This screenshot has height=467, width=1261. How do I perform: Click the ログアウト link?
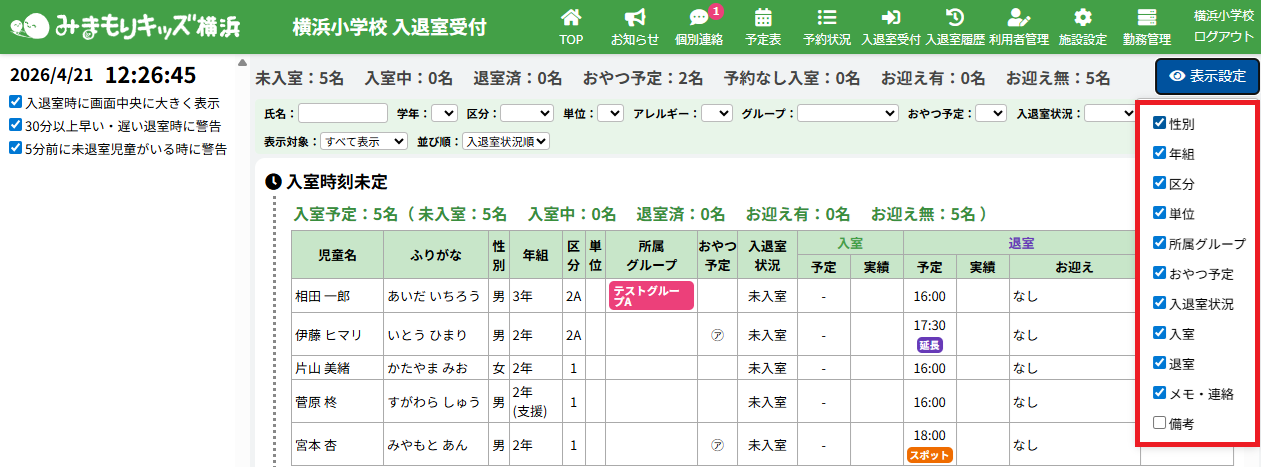point(1223,36)
